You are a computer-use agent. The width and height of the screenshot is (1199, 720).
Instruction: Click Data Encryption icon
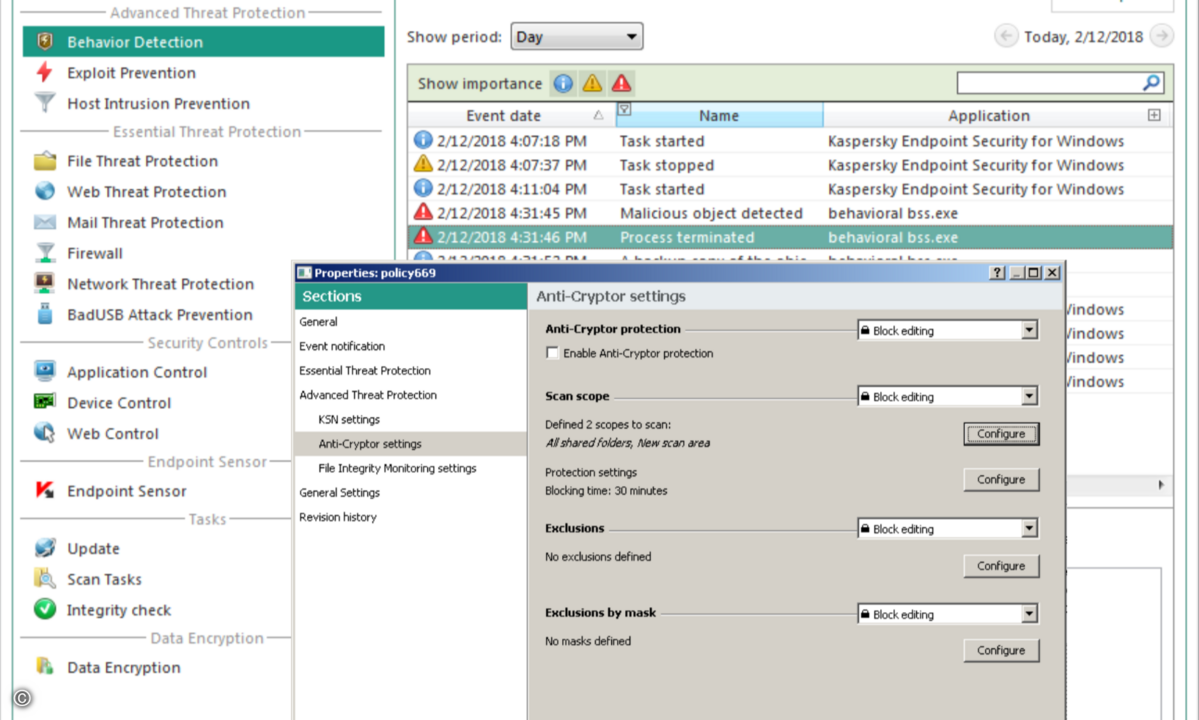44,666
